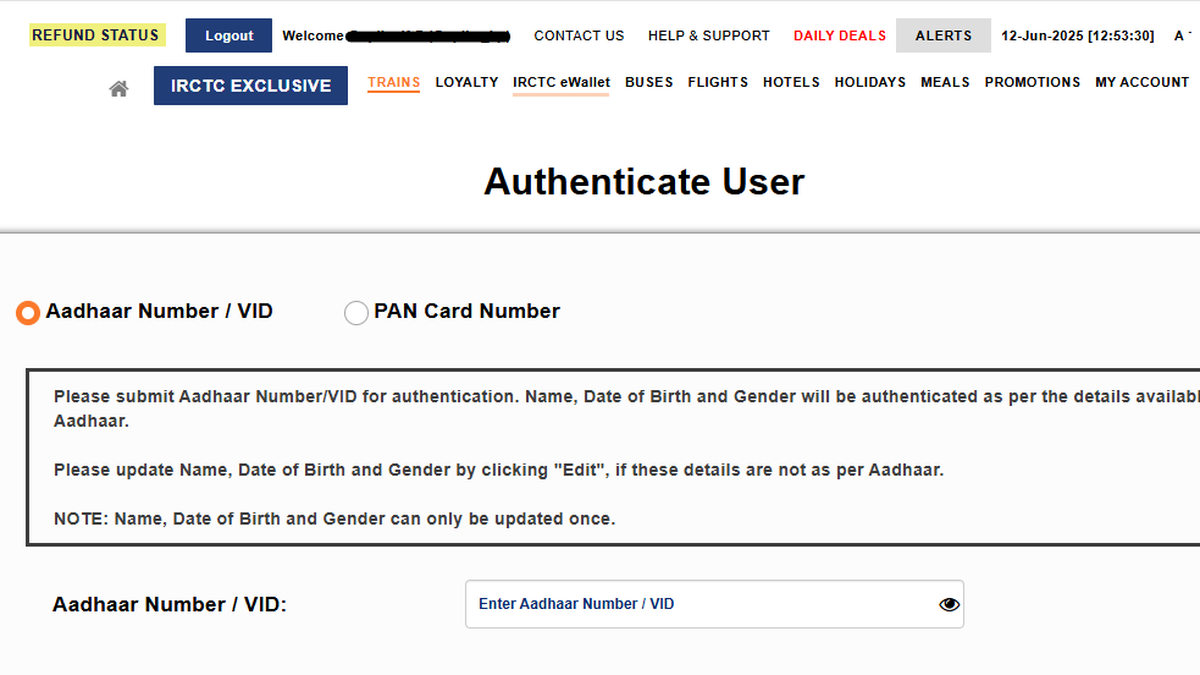Open the PROMOTIONS menu
1200x675 pixels.
(1032, 82)
